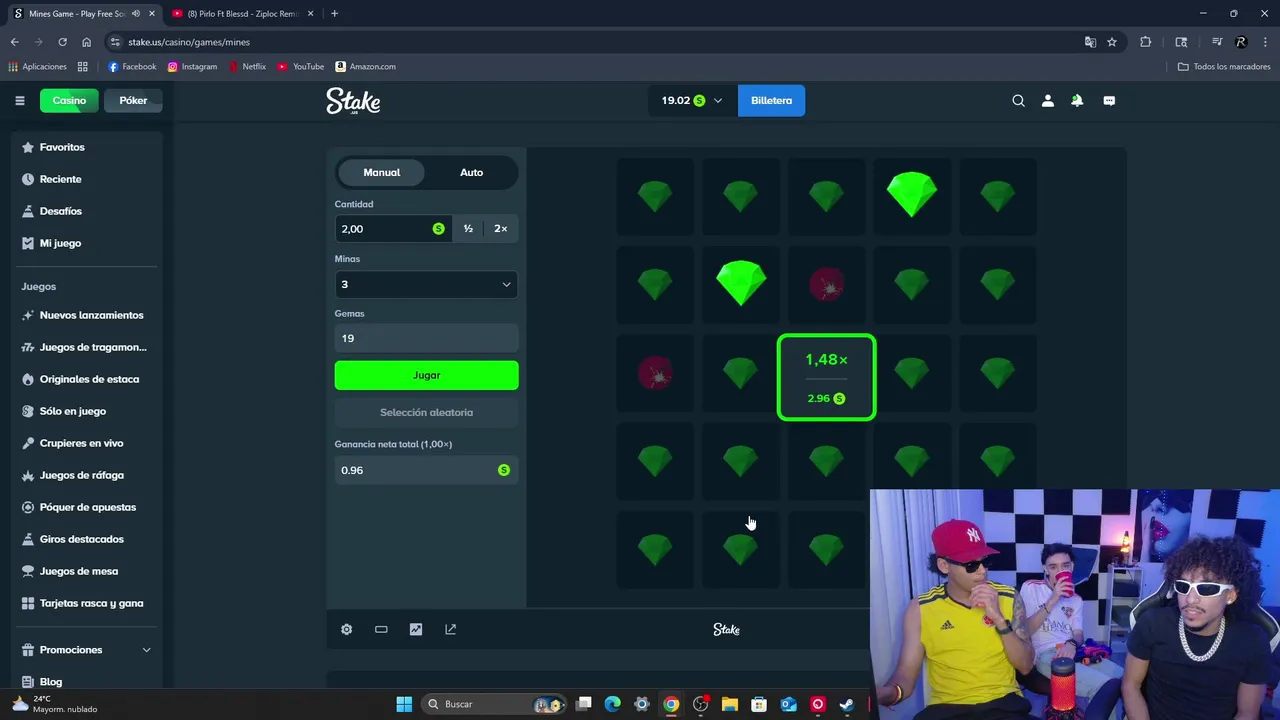Expand the Minas count dropdown
The height and width of the screenshot is (720, 1280).
(426, 284)
